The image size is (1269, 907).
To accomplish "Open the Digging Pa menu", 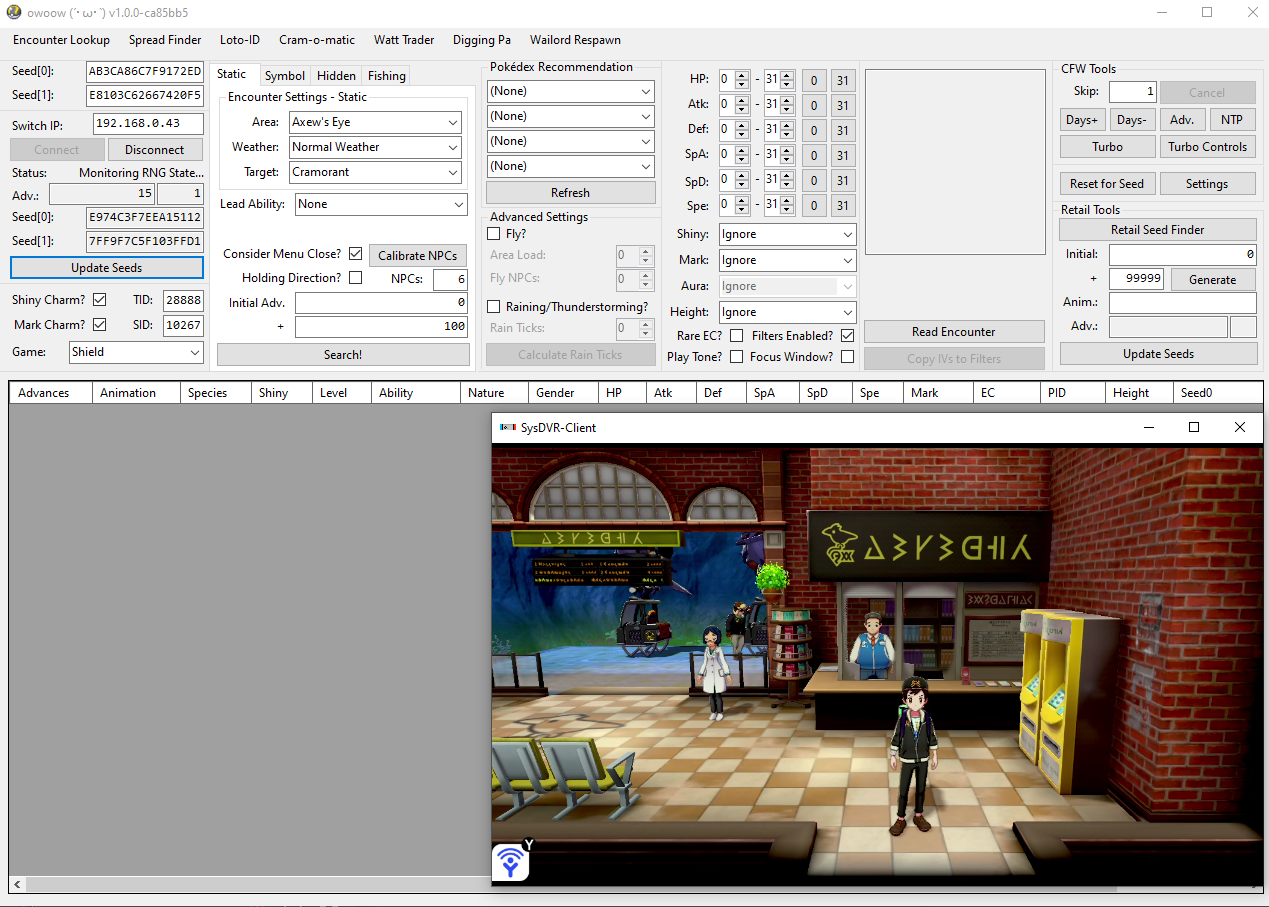I will pos(482,40).
